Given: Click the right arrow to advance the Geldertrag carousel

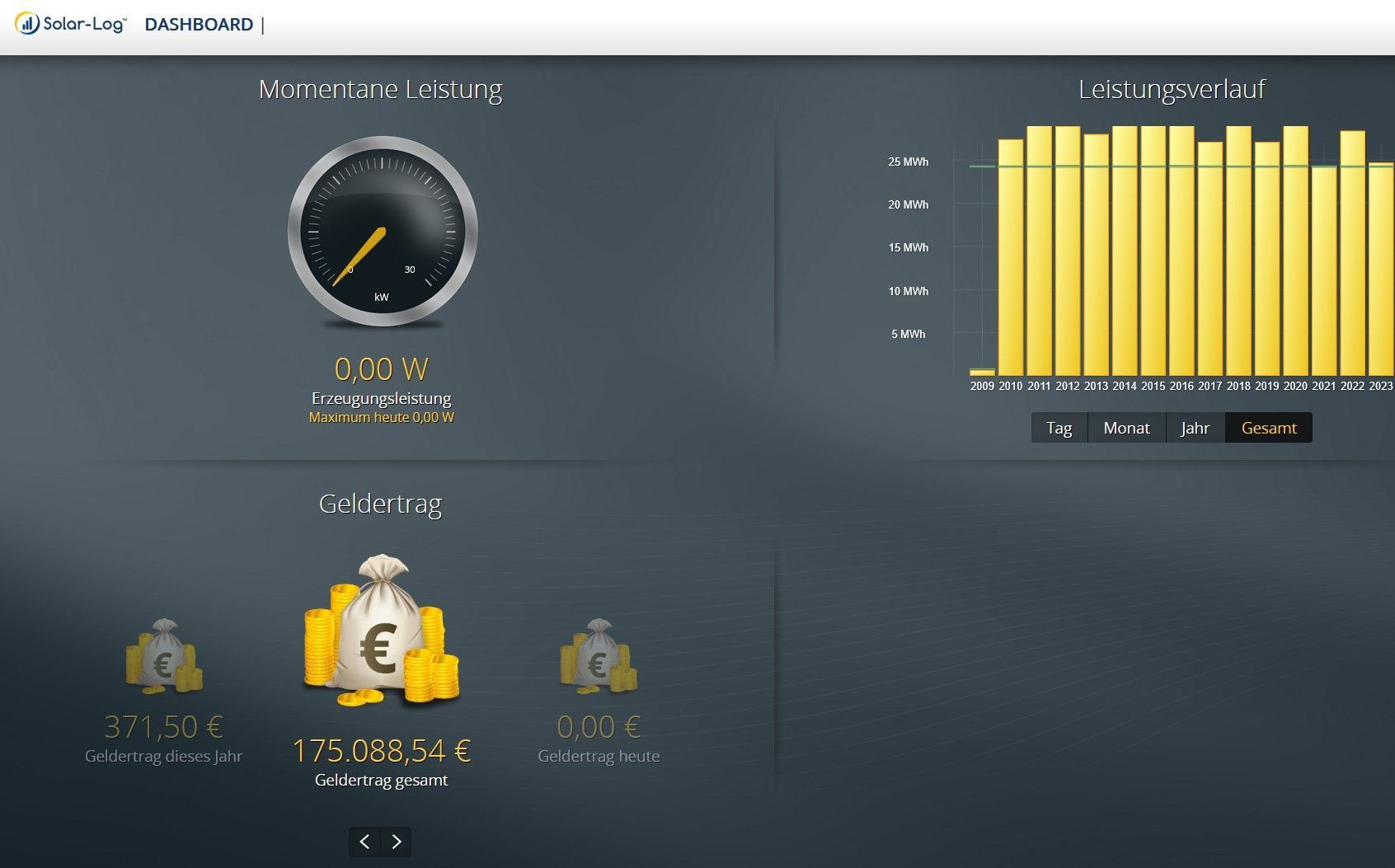Looking at the screenshot, I should pos(397,842).
